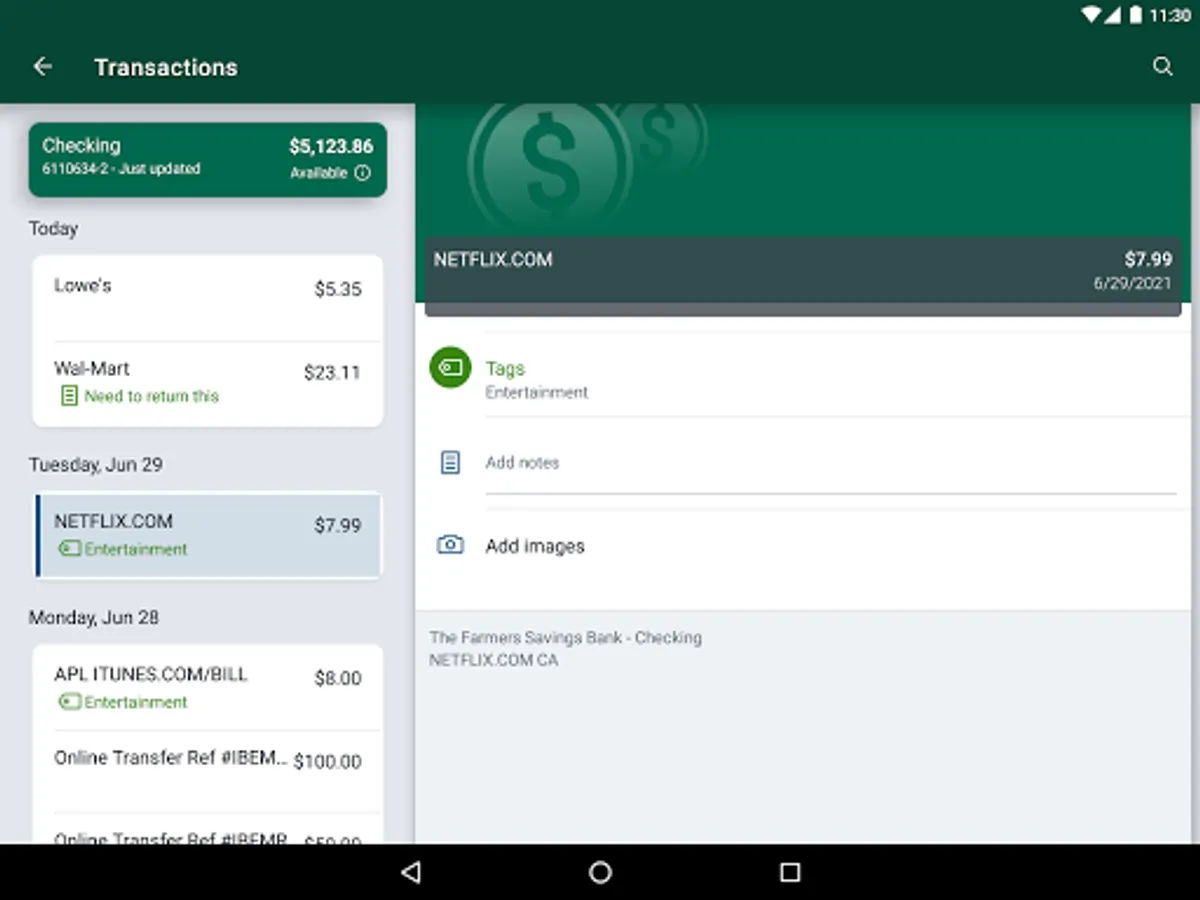The image size is (1200, 900).
Task: Tap Add images
Action: click(x=535, y=546)
